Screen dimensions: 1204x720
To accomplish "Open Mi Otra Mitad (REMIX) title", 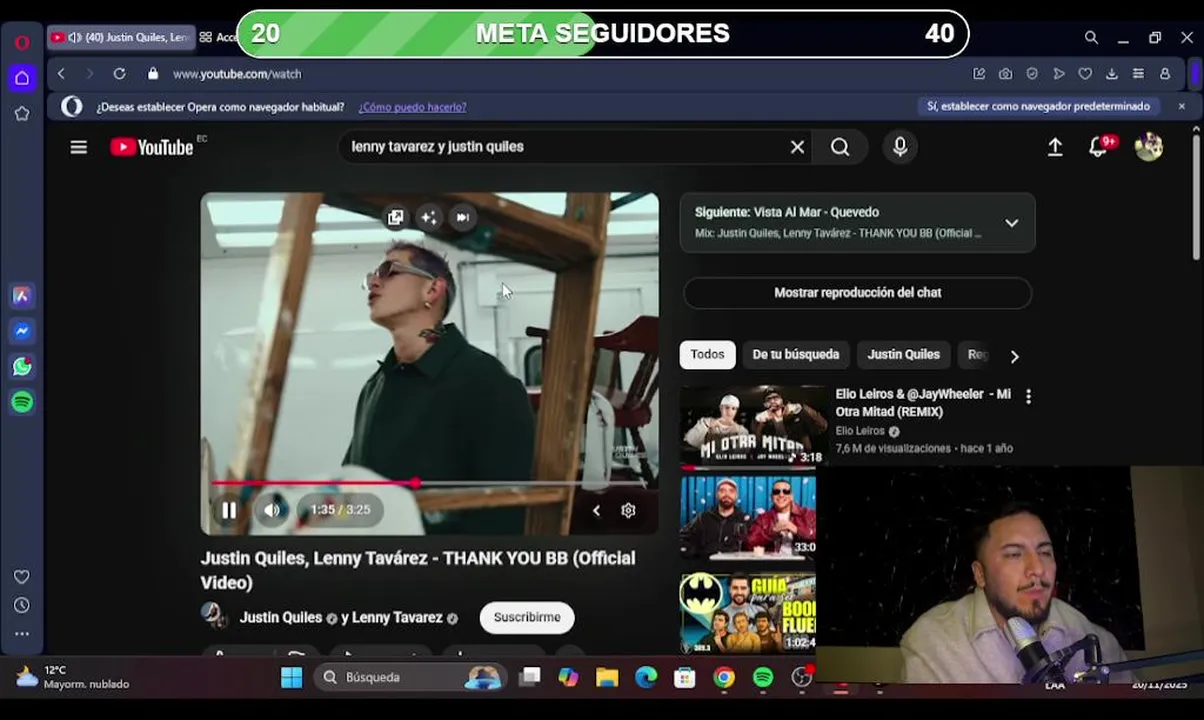I will point(923,403).
